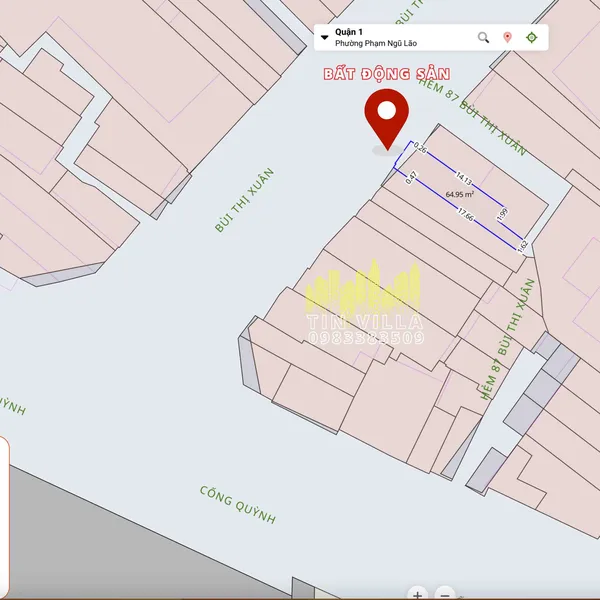Click the BẤT ĐỘNG SẢN red heading
The width and height of the screenshot is (600, 600).
[x=386, y=74]
